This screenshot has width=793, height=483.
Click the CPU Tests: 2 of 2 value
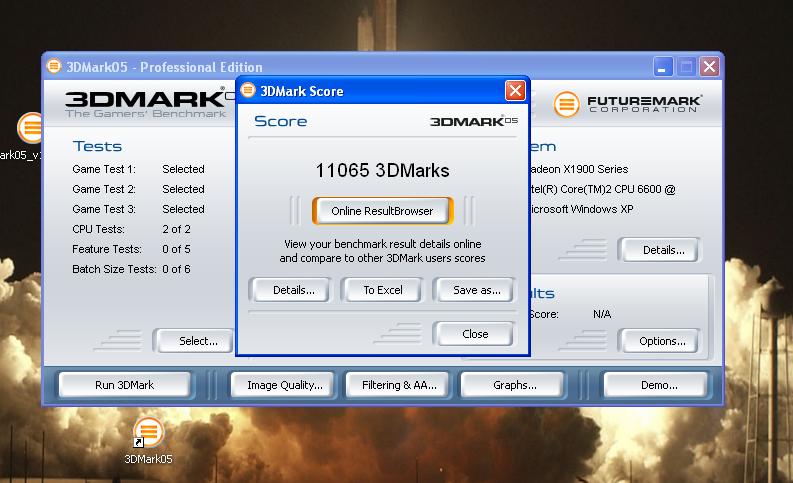[x=177, y=229]
